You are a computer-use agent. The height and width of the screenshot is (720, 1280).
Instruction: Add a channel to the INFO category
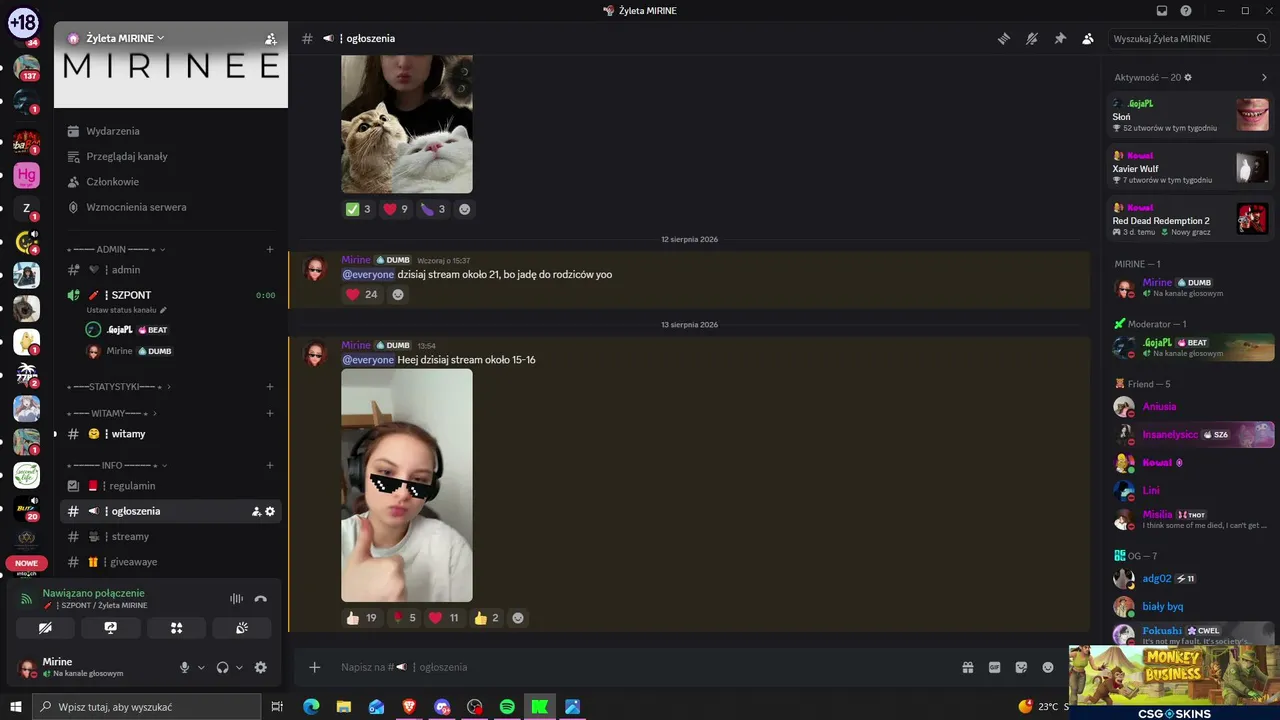[270, 465]
